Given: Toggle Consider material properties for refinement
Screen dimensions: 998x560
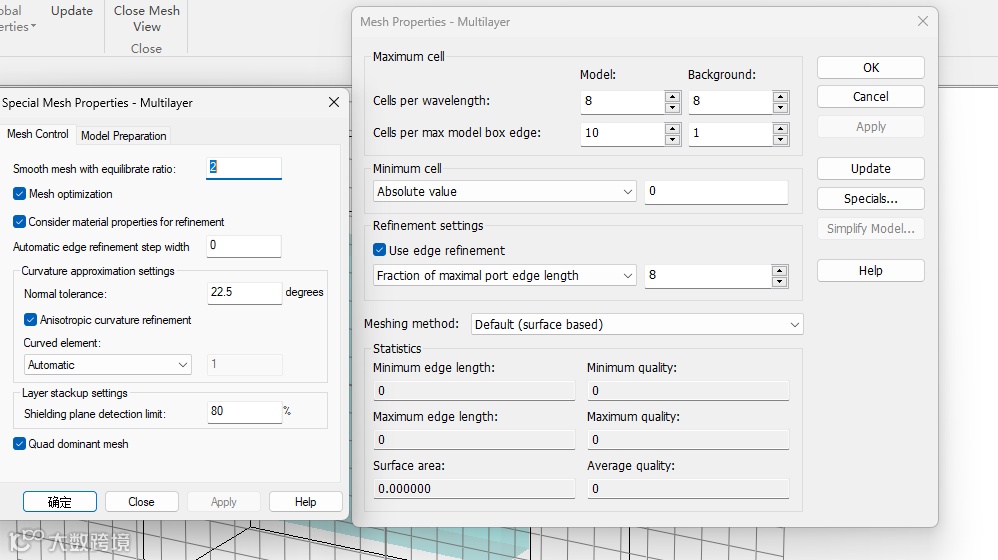Looking at the screenshot, I should (x=20, y=222).
